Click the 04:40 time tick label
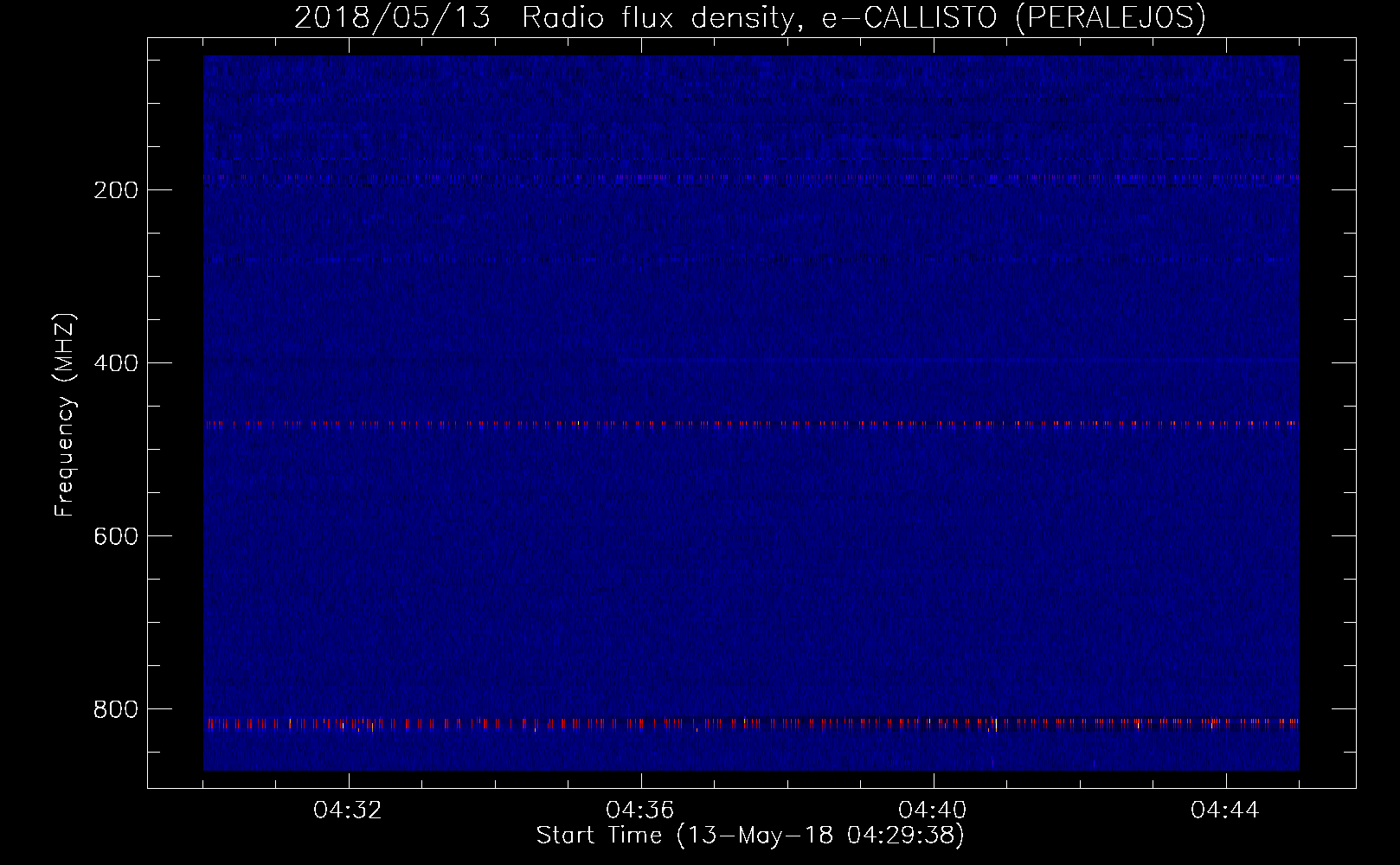 [x=933, y=811]
